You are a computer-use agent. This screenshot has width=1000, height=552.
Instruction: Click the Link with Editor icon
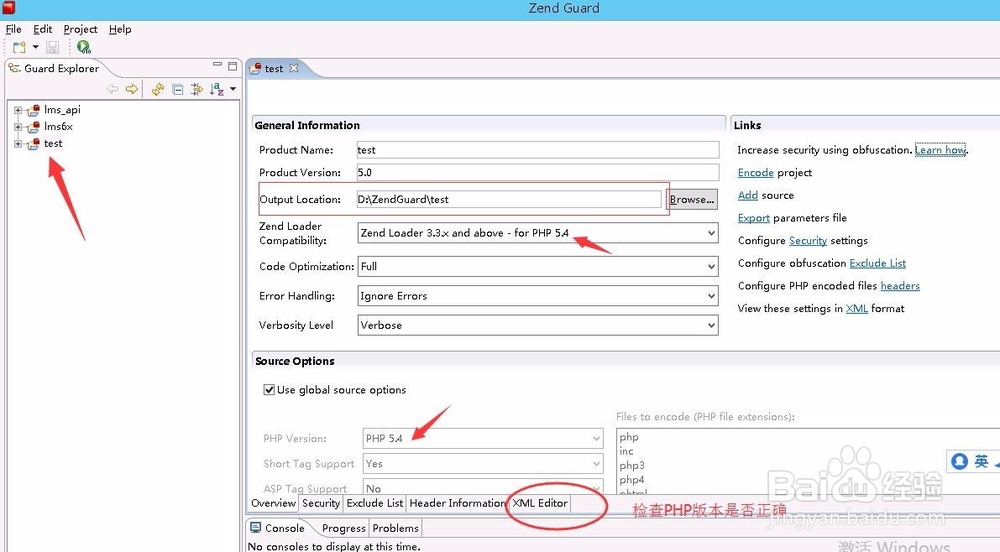(x=196, y=89)
